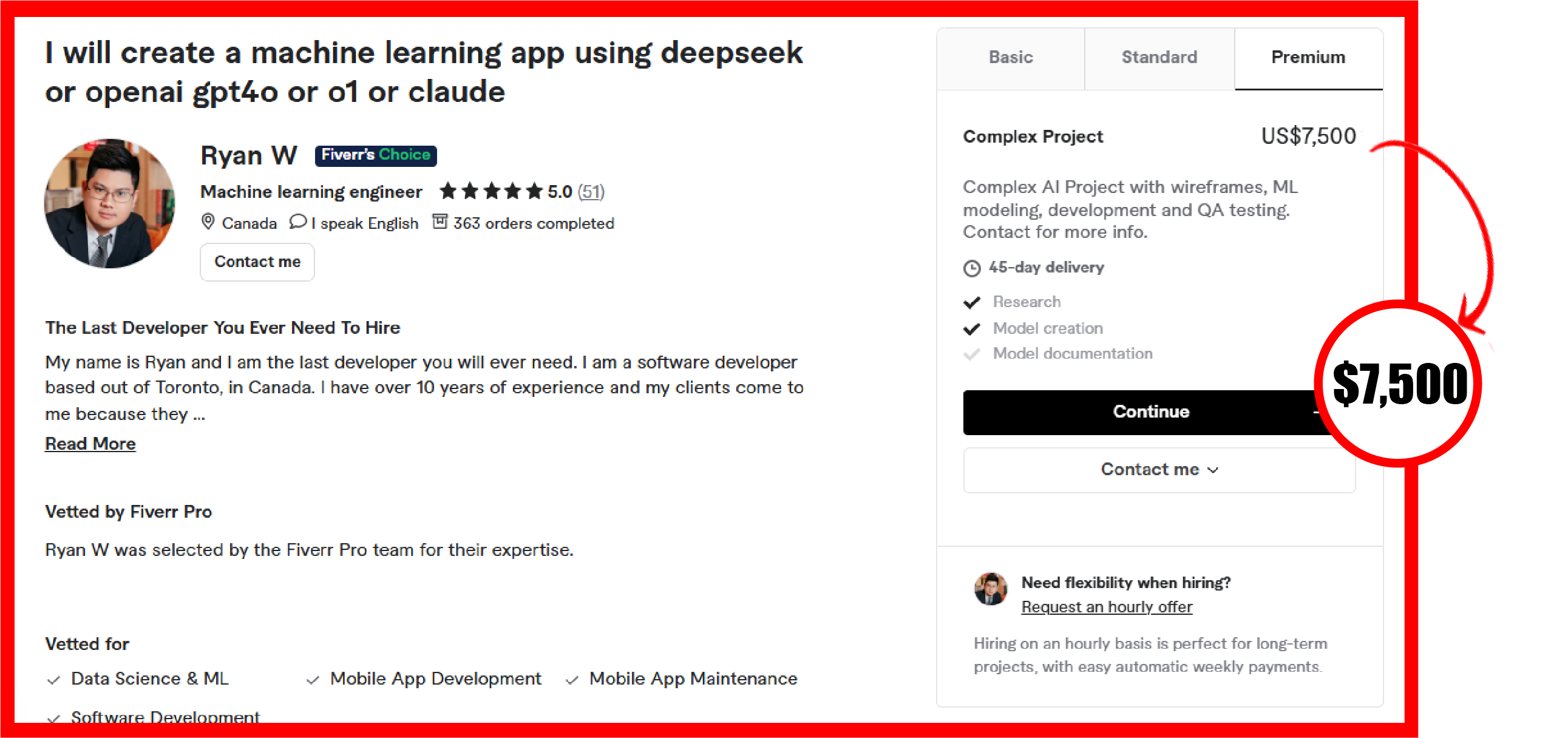
Task: Expand the Contact me dropdown in package panel
Action: tap(1158, 470)
